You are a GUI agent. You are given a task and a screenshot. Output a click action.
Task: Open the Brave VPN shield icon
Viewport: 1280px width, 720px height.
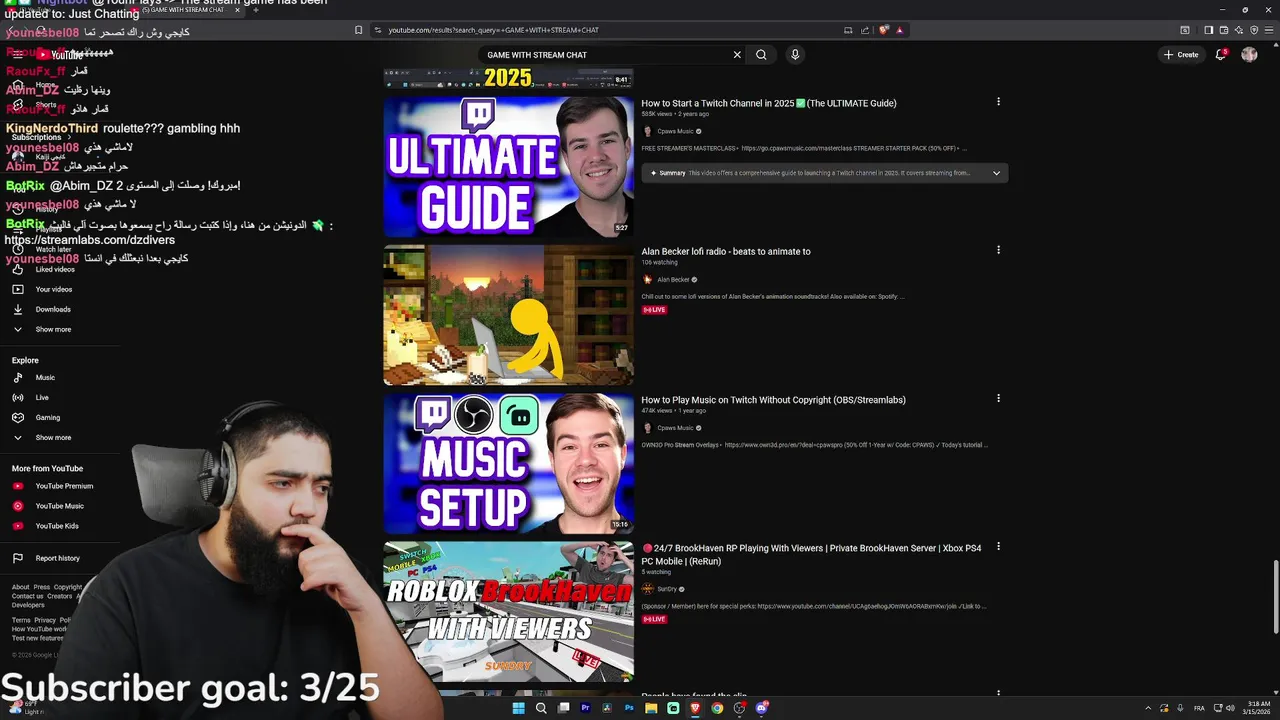point(1254,30)
